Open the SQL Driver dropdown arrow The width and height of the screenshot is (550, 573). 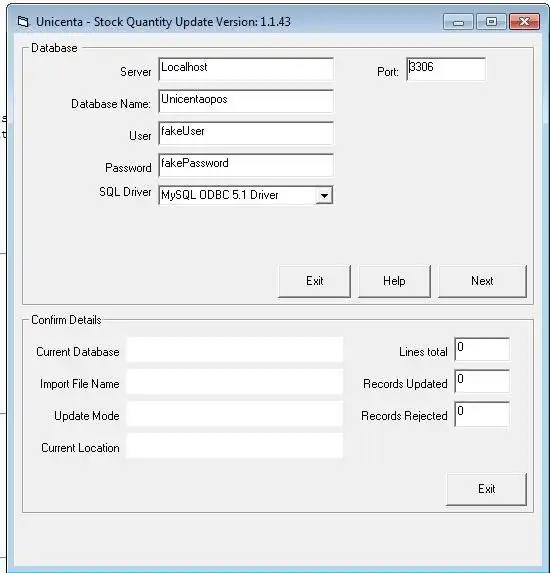[324, 195]
